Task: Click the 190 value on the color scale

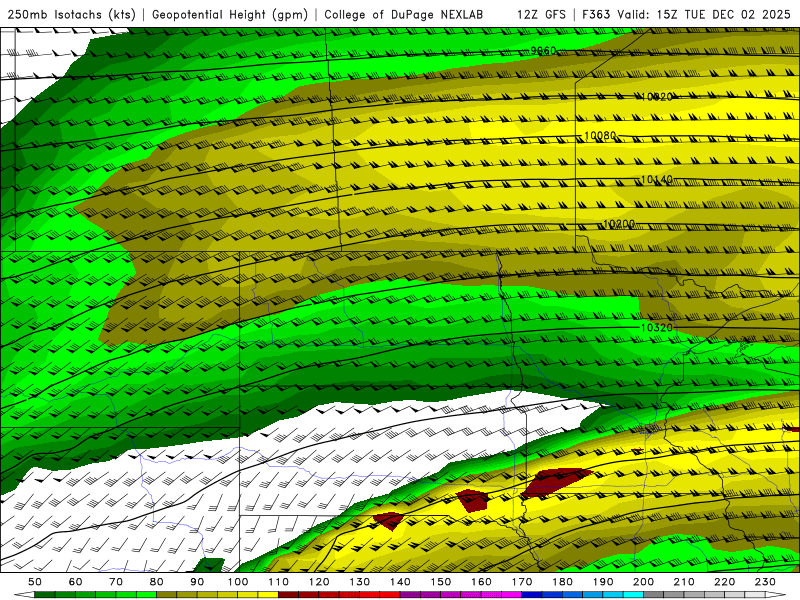Action: tap(603, 582)
